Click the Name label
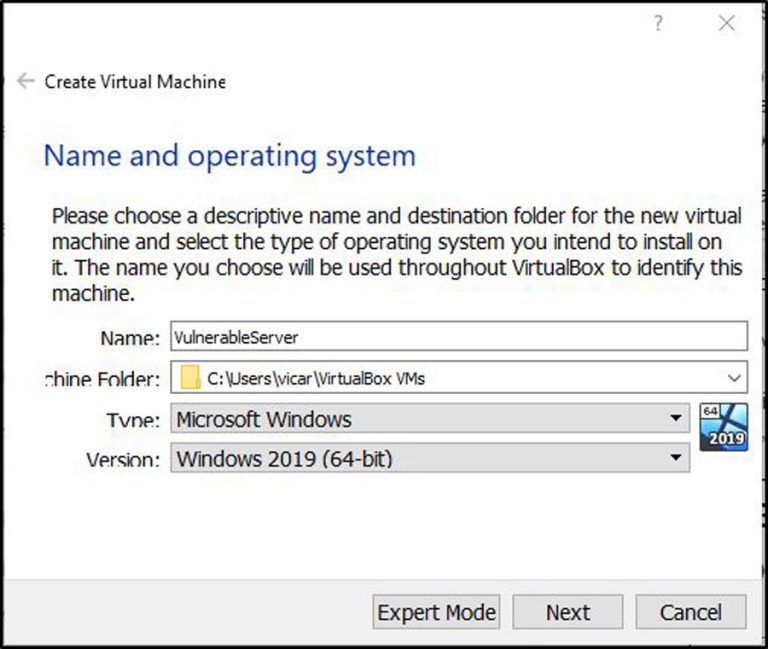The image size is (768, 649). point(129,339)
